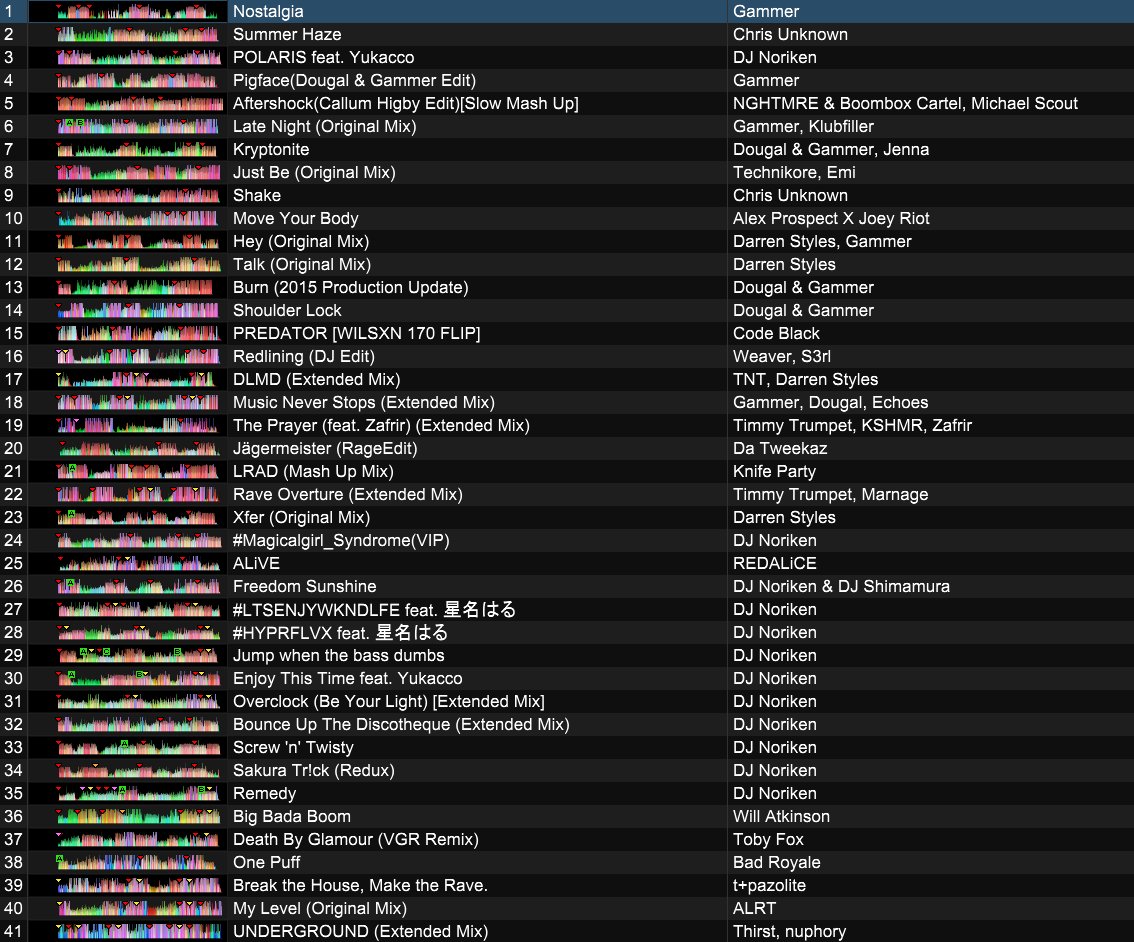This screenshot has width=1134, height=942.
Task: Select Just Be (Original Mix)
Action: click(314, 173)
